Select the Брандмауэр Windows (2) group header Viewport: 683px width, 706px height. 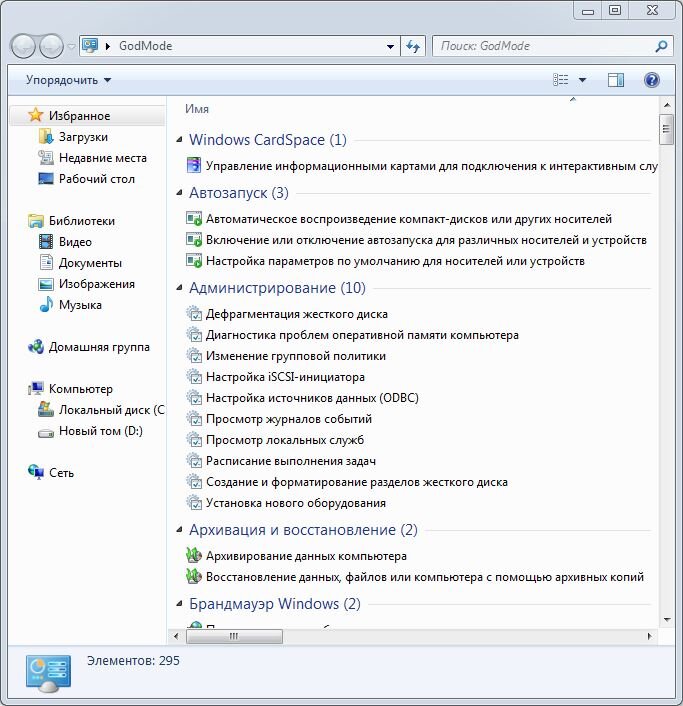(275, 604)
